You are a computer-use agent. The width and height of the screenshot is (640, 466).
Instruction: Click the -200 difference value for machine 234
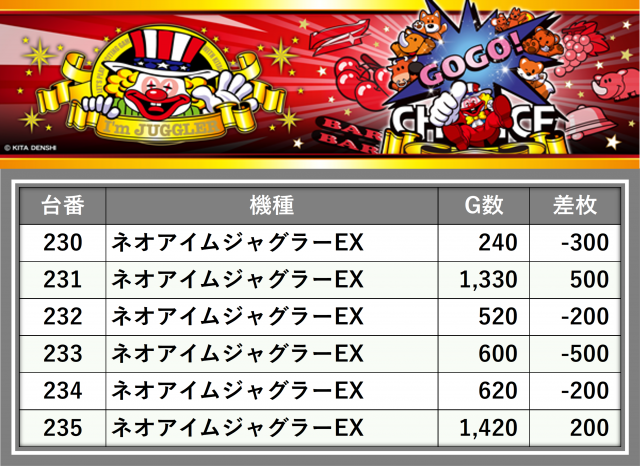pos(585,391)
